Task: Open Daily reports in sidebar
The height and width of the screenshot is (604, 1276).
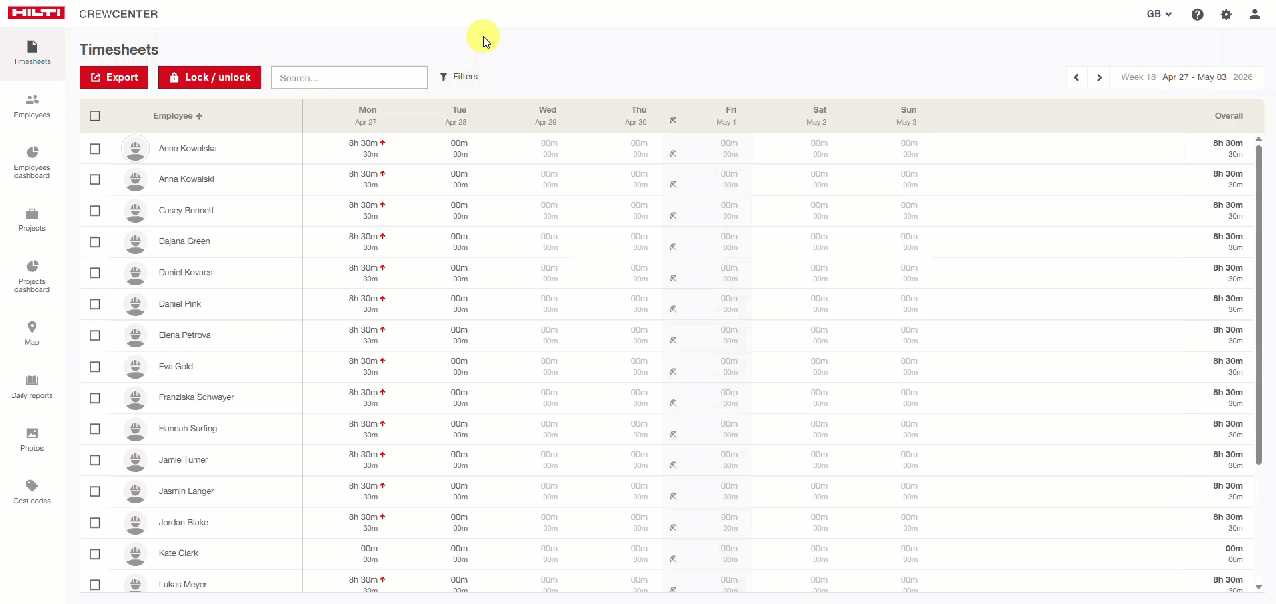Action: point(32,386)
